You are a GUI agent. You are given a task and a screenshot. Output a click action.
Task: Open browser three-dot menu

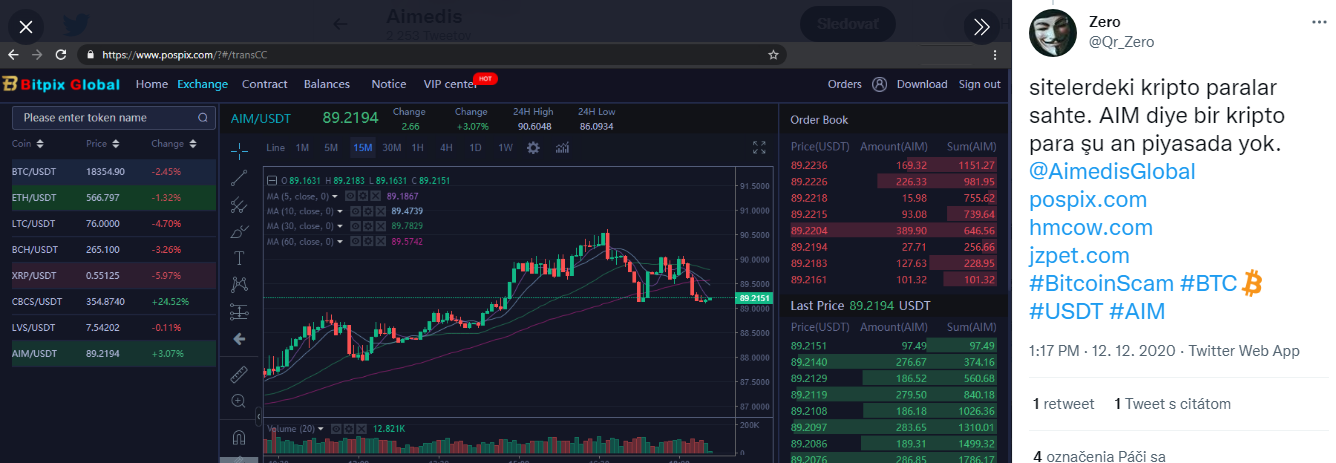coord(994,54)
